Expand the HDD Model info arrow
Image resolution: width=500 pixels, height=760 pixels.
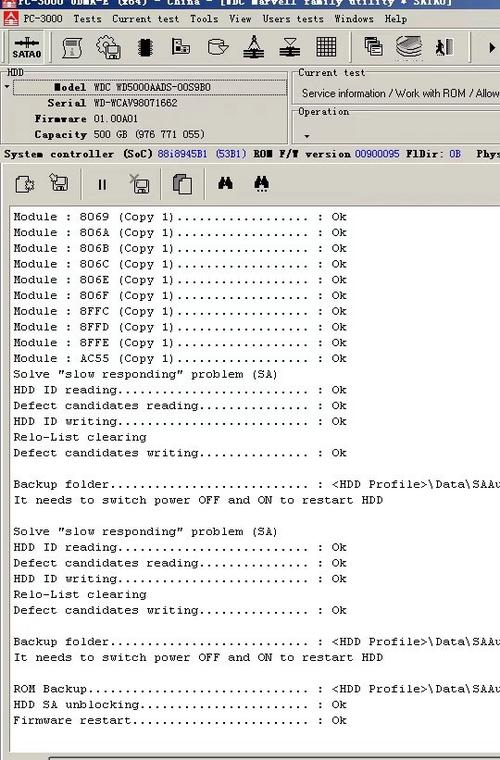click(7, 87)
